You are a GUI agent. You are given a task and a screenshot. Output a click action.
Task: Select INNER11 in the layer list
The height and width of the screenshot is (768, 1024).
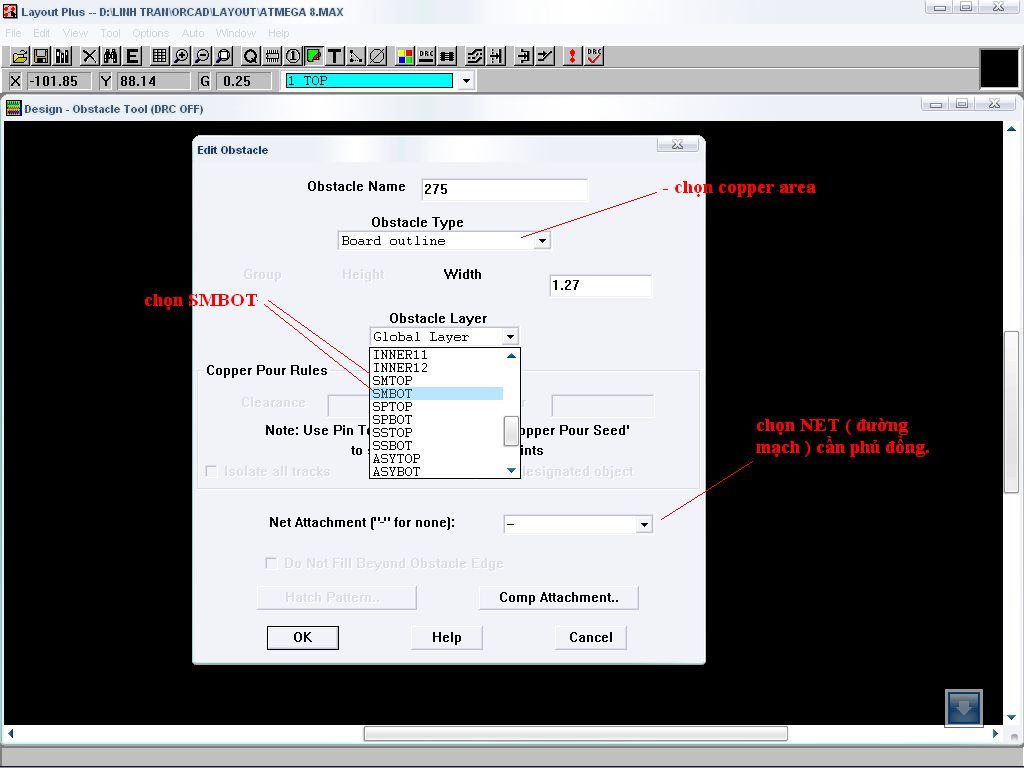pyautogui.click(x=436, y=355)
